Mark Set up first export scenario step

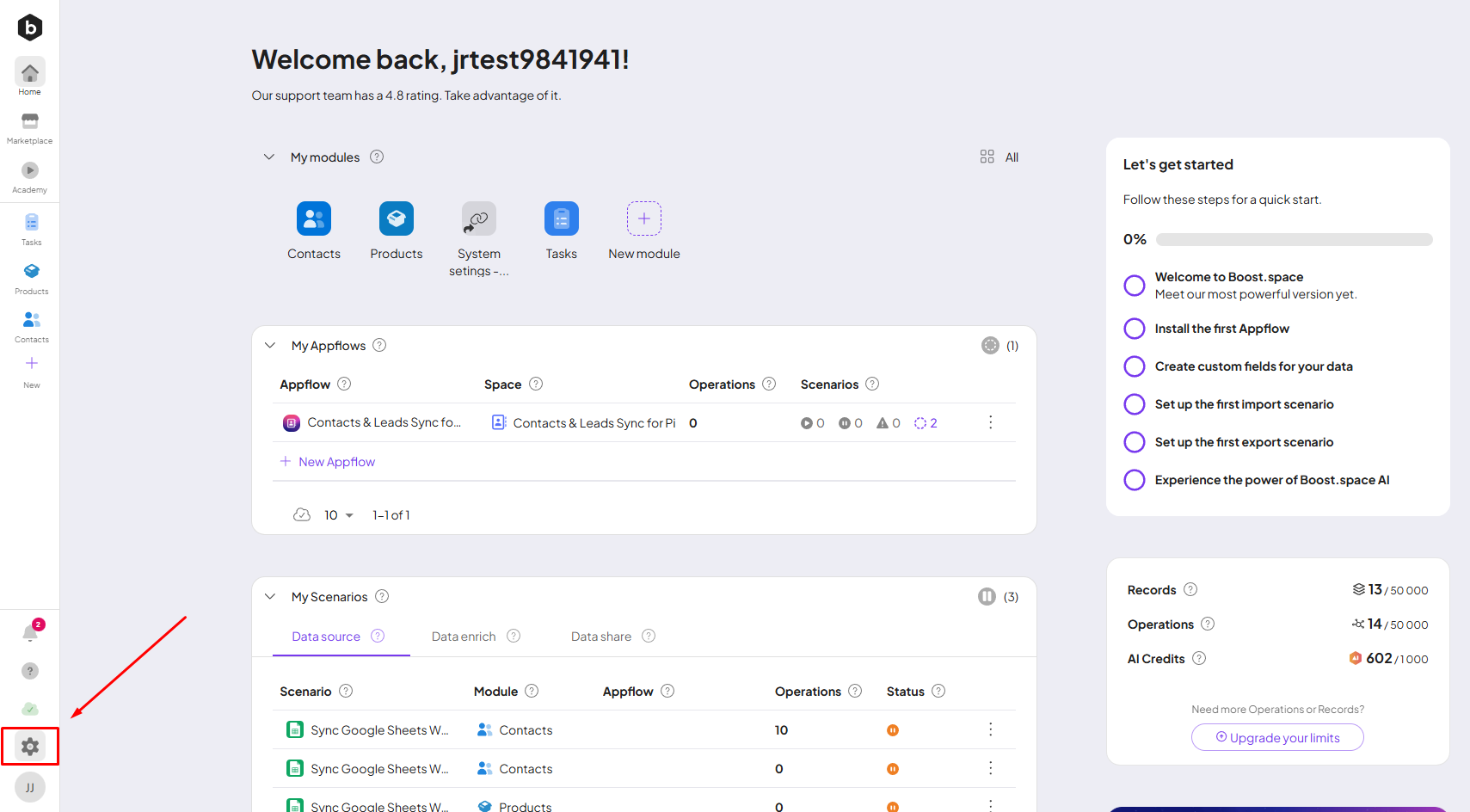(1135, 442)
